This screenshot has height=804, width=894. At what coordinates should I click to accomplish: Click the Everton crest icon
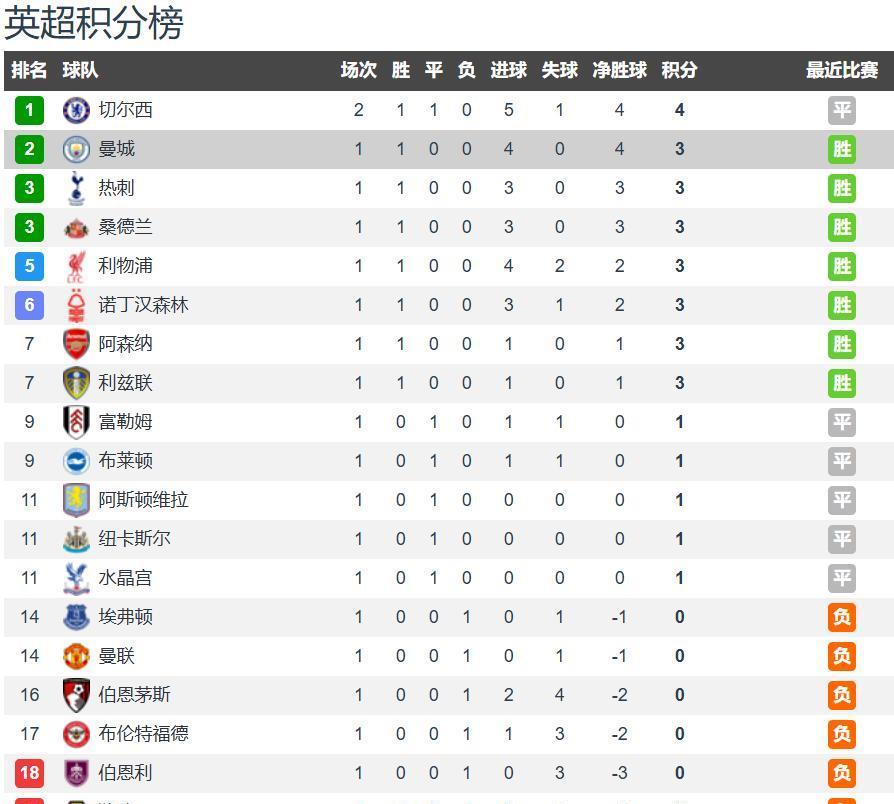tap(77, 617)
